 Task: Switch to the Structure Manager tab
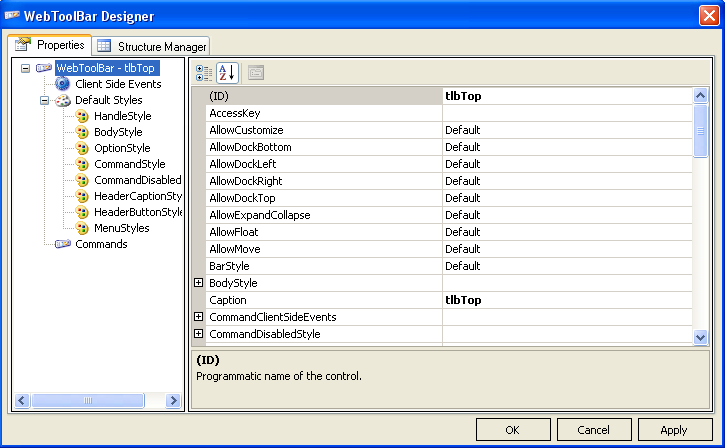(x=152, y=46)
